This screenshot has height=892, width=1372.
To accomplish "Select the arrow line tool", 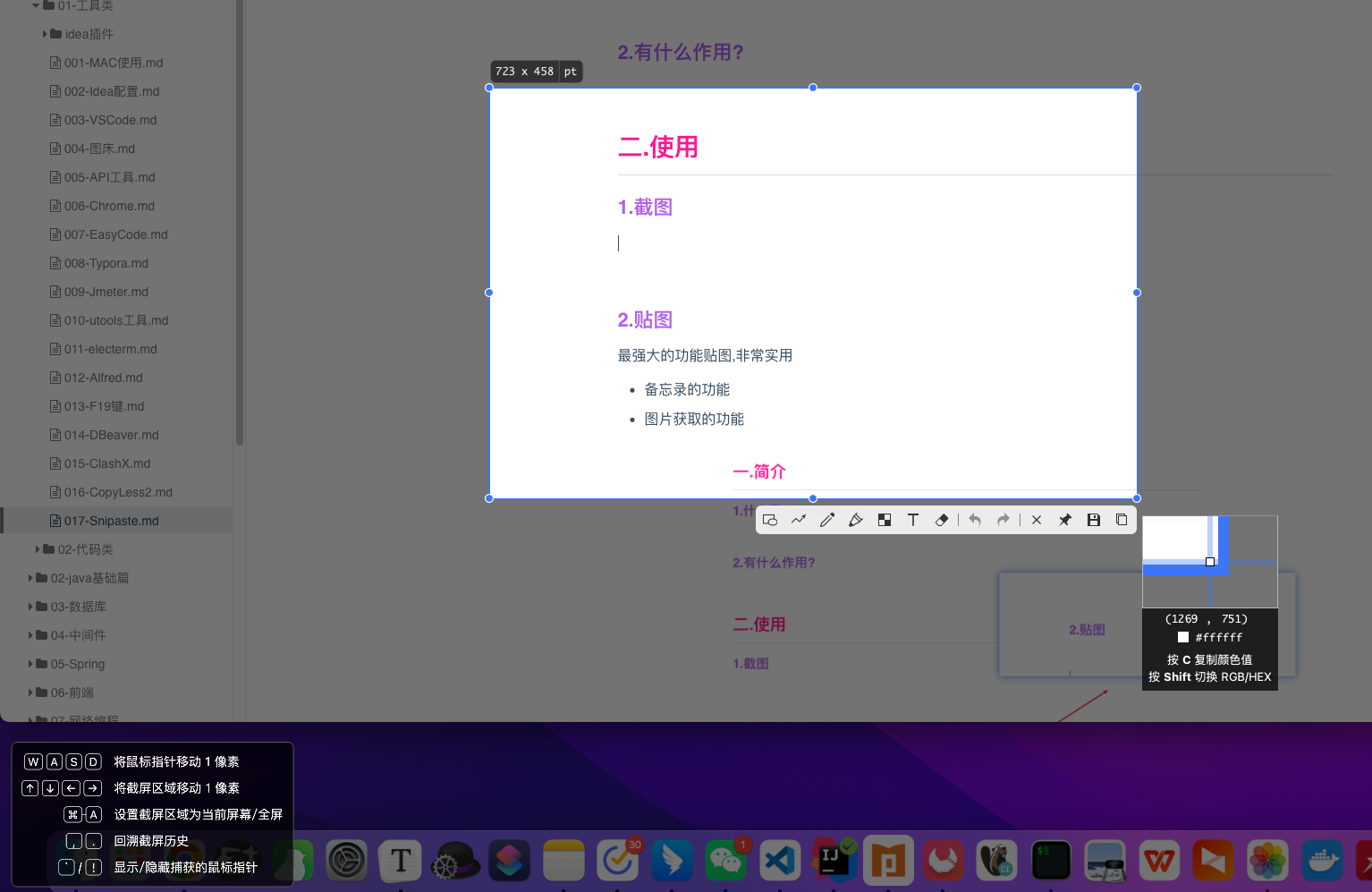I will pos(799,520).
